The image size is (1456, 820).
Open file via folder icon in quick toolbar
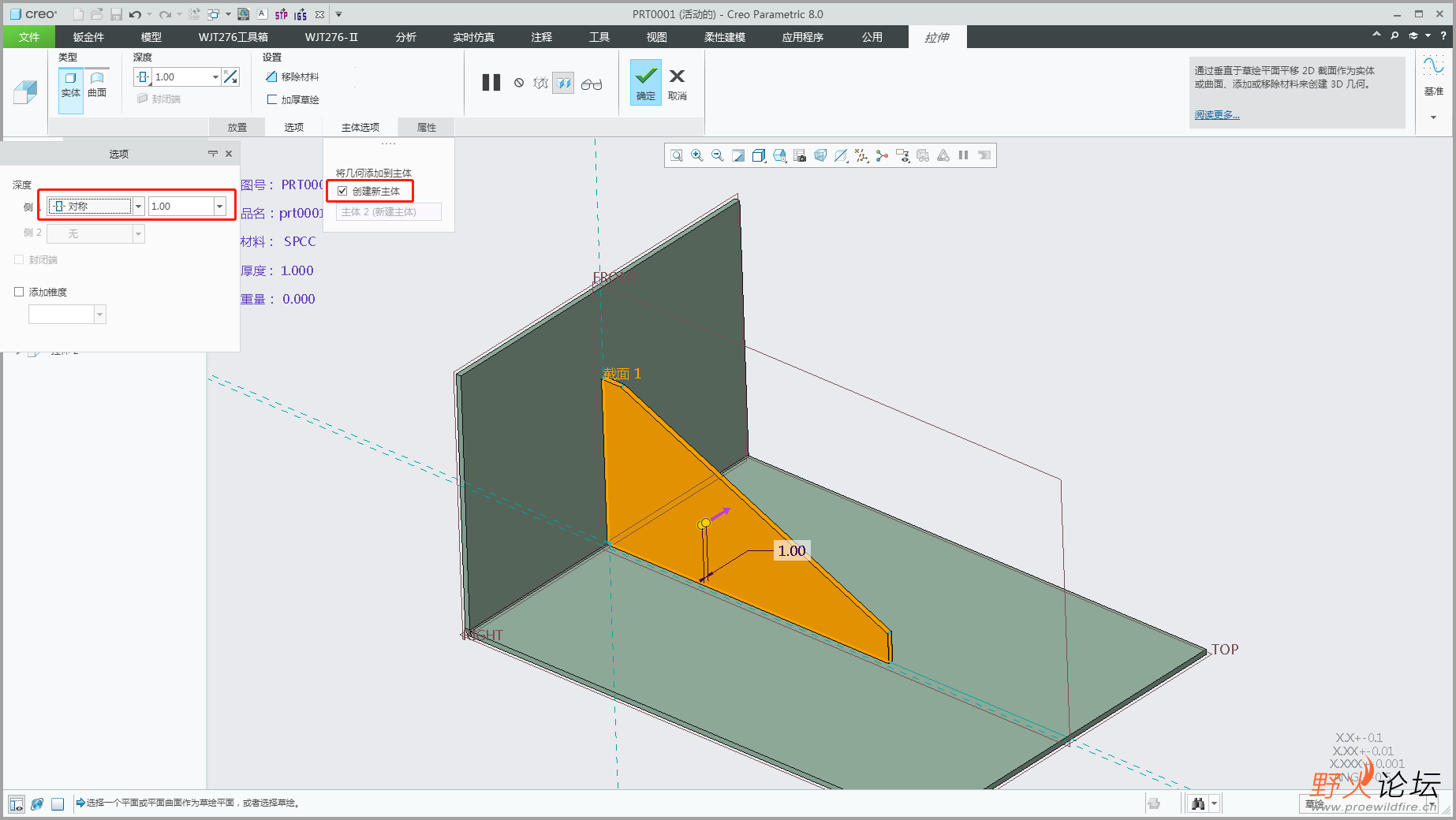[x=96, y=14]
